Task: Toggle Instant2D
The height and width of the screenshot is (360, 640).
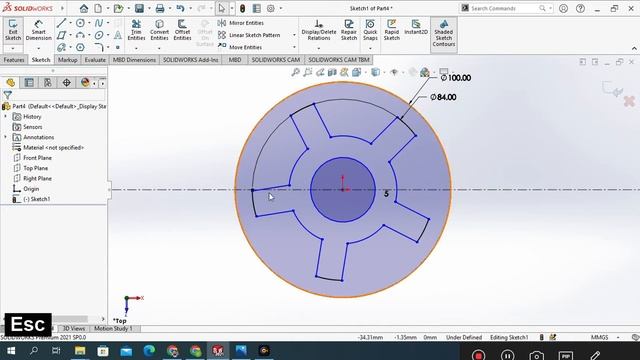Action: (x=416, y=27)
